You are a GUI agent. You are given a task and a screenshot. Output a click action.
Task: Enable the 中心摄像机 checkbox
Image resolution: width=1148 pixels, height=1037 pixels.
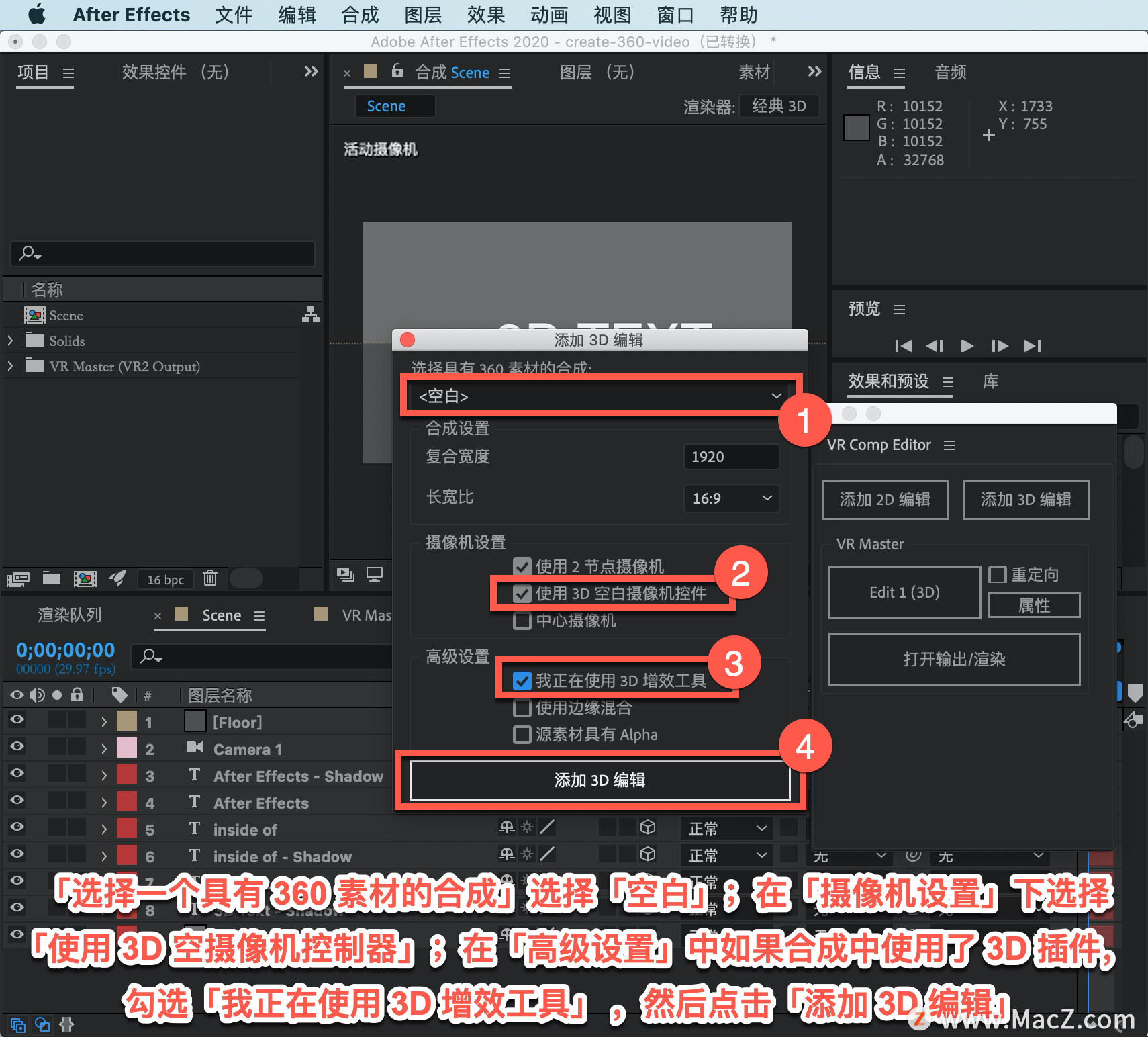click(x=522, y=621)
